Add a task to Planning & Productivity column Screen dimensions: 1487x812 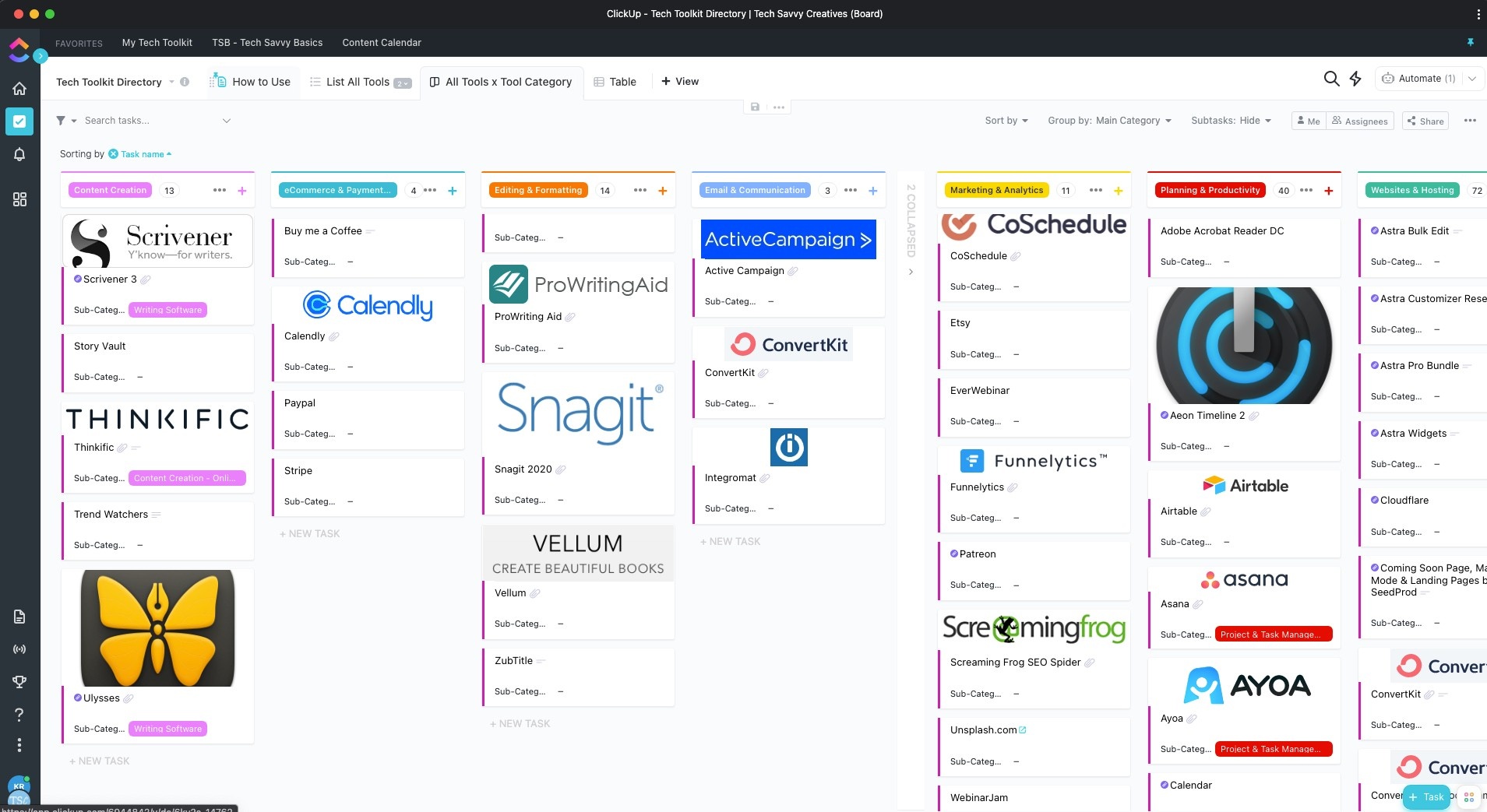point(1329,191)
